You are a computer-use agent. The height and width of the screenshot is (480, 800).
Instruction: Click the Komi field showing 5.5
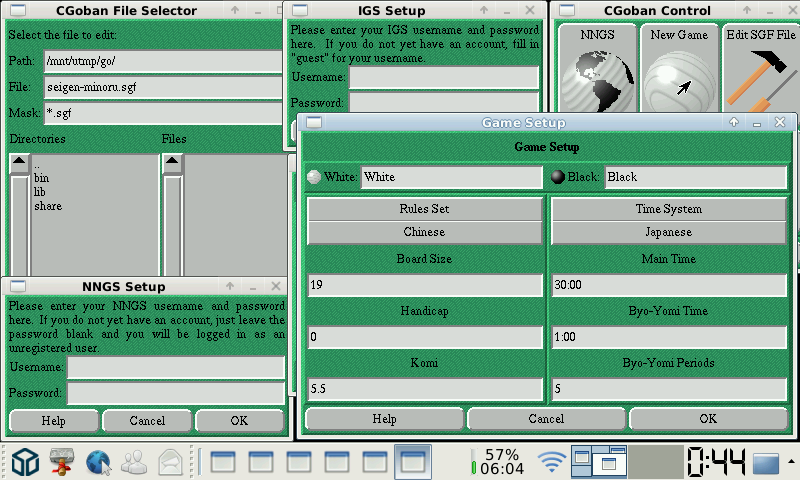424,389
